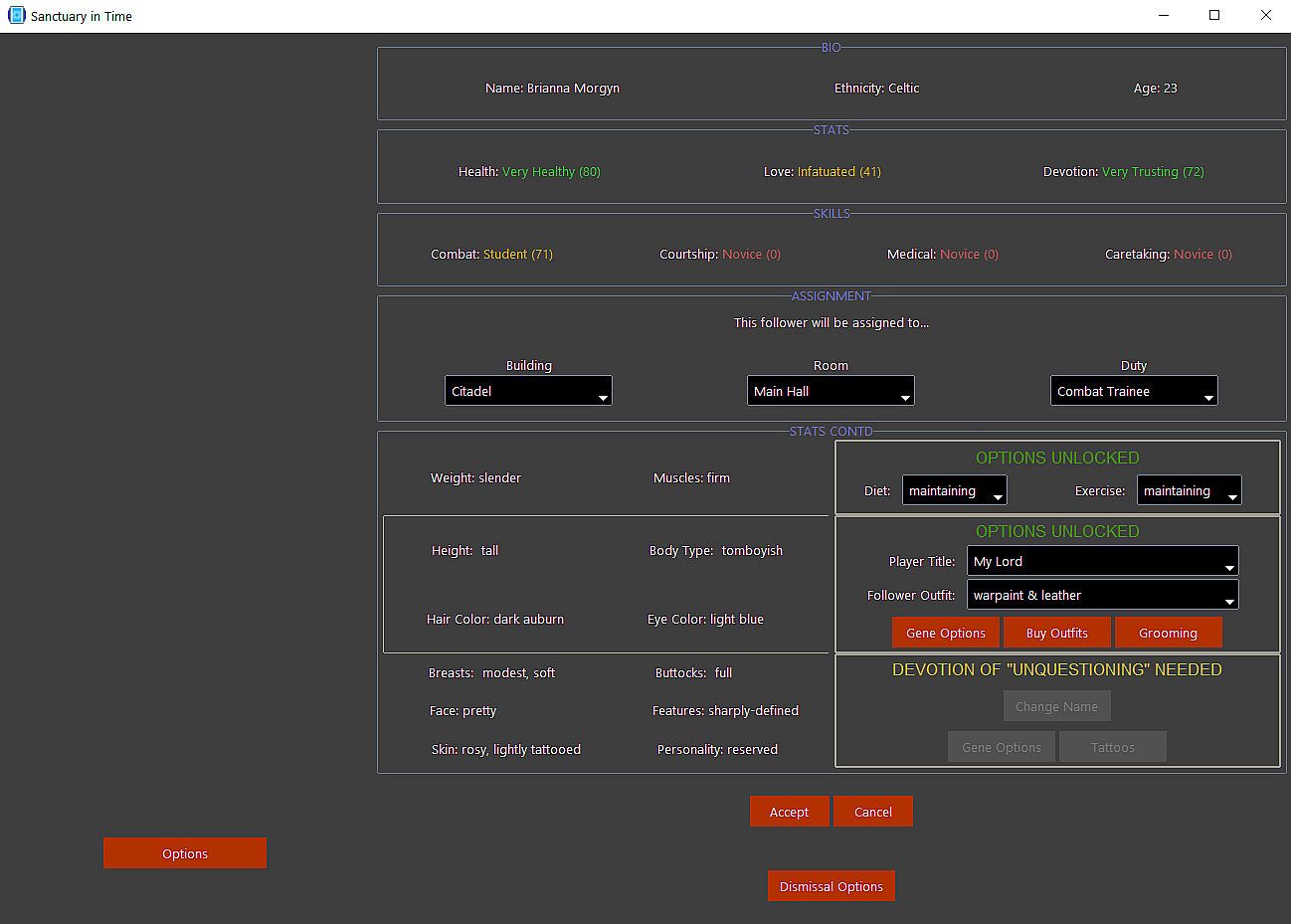Cancel the follower changes
Screen dimensions: 1291x924
(x=872, y=812)
